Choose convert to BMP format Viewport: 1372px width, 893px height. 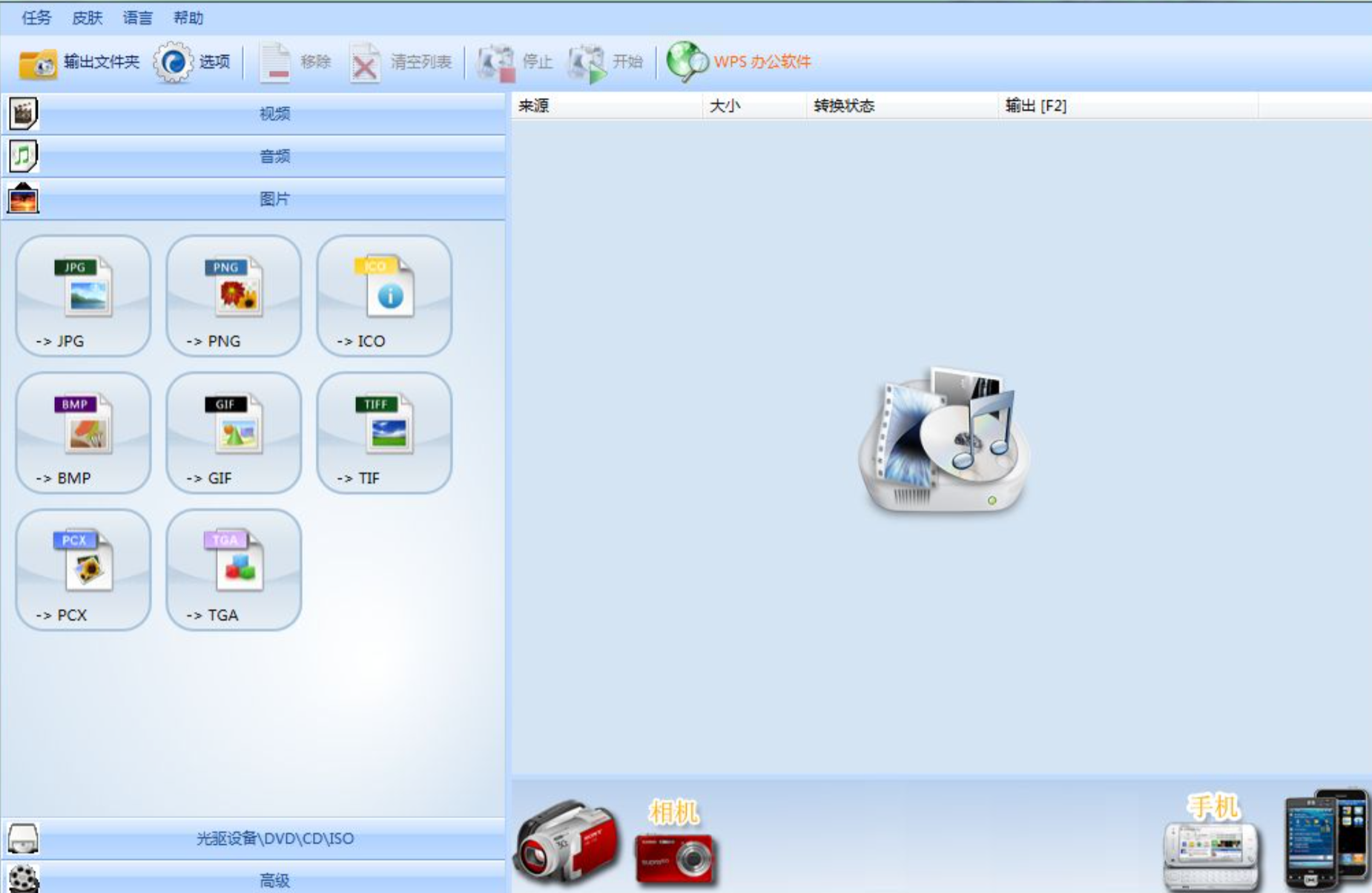tap(83, 433)
